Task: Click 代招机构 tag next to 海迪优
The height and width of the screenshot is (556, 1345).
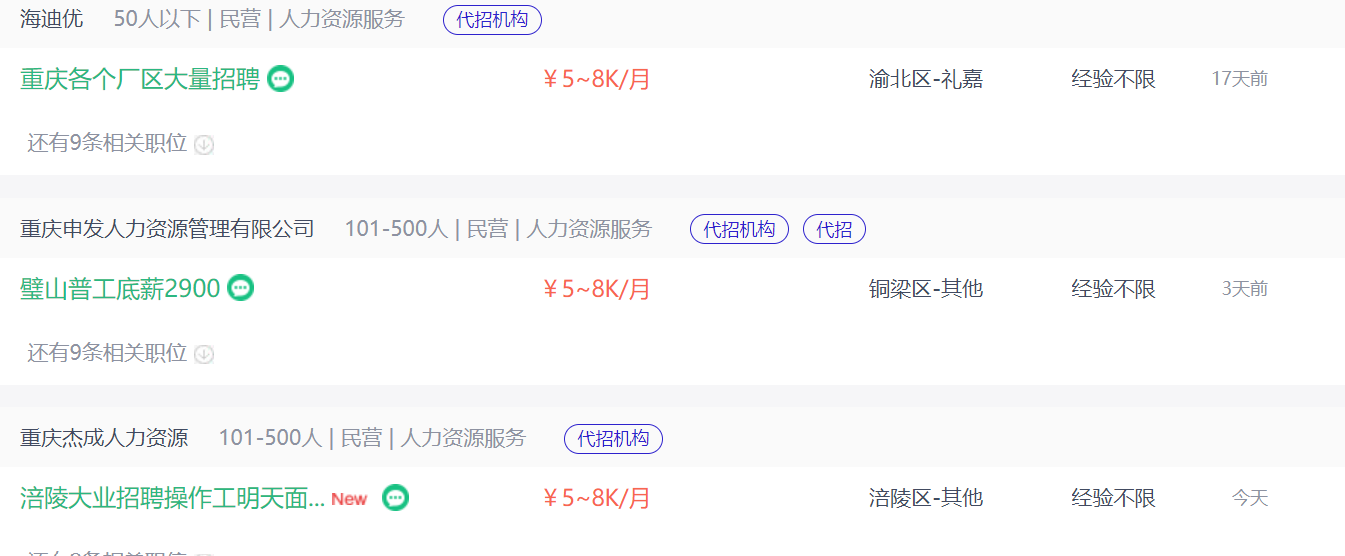Action: tap(492, 20)
